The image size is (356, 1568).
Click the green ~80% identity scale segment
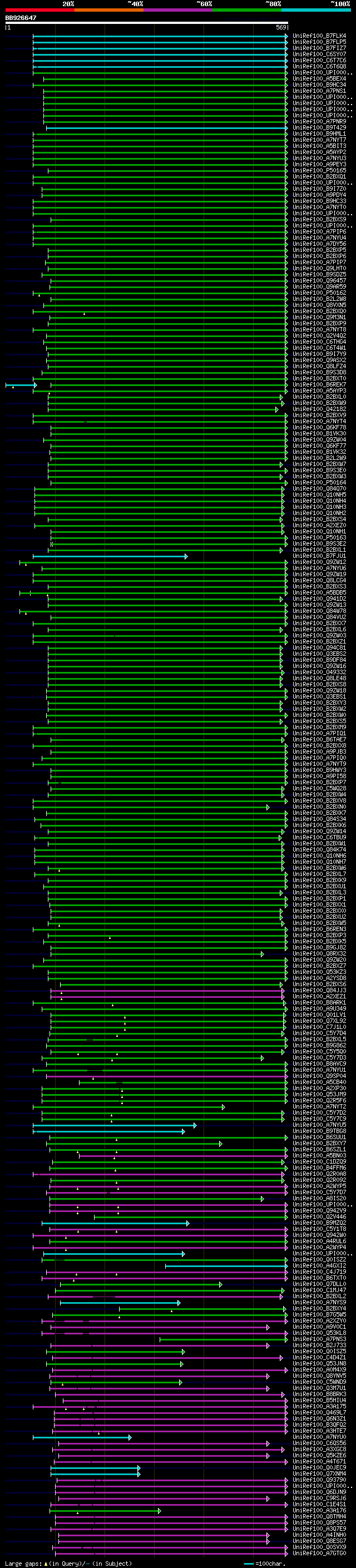point(247,11)
